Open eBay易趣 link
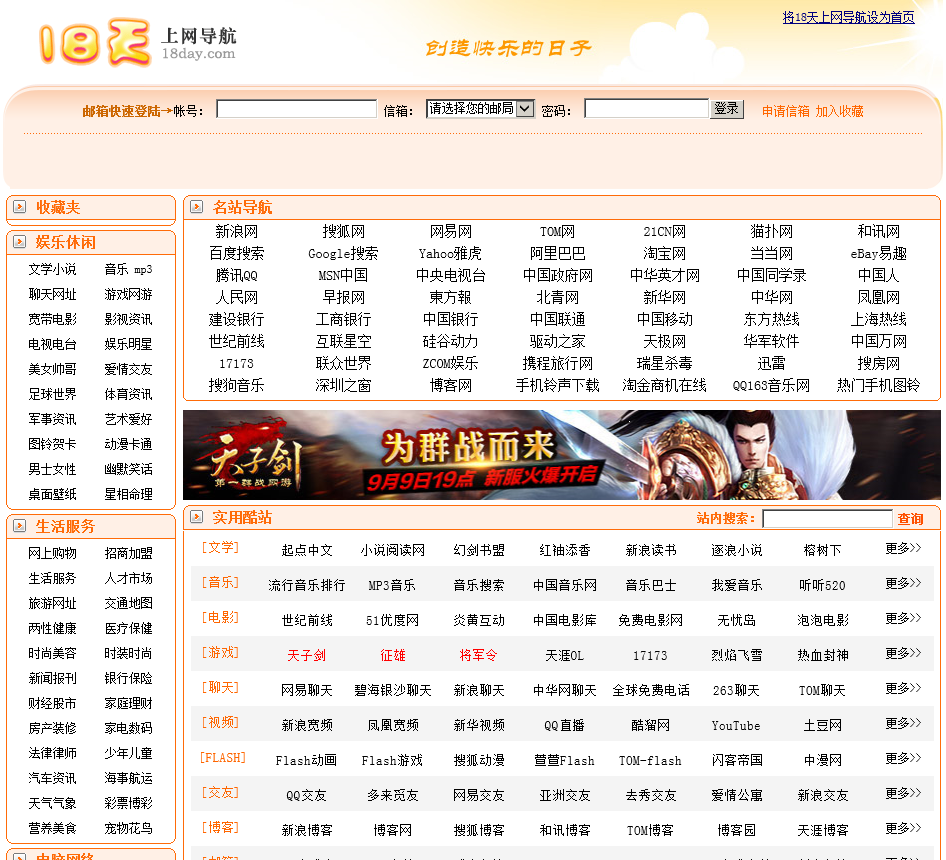The width and height of the screenshot is (946, 860). tap(878, 253)
